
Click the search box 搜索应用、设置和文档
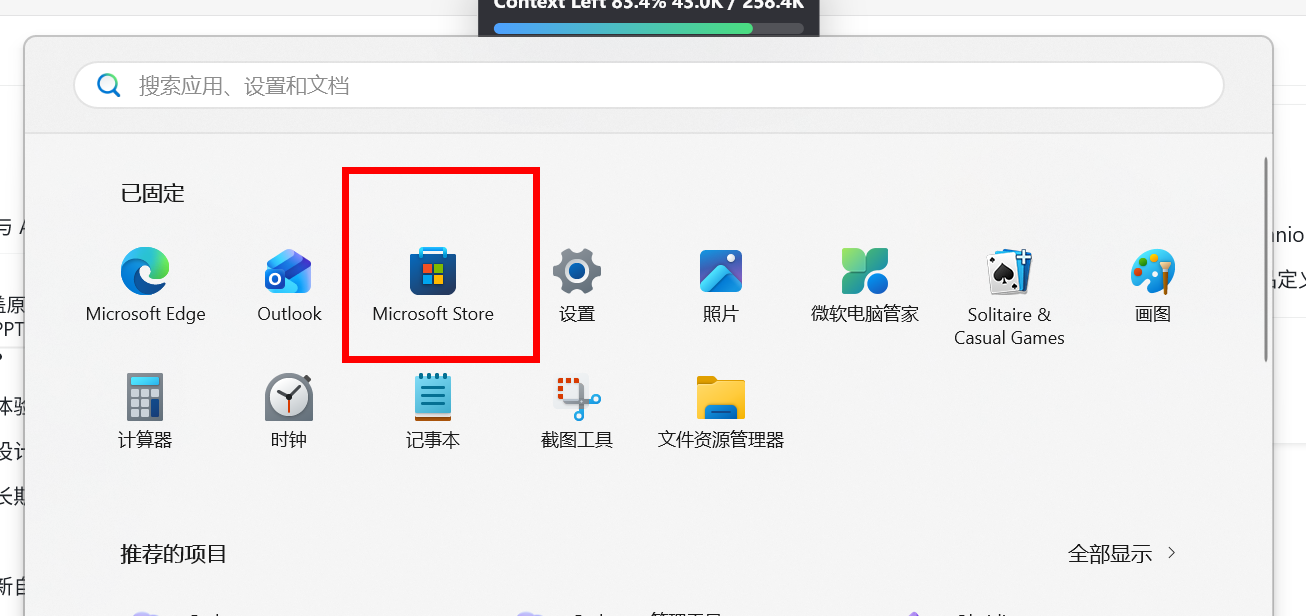click(649, 85)
